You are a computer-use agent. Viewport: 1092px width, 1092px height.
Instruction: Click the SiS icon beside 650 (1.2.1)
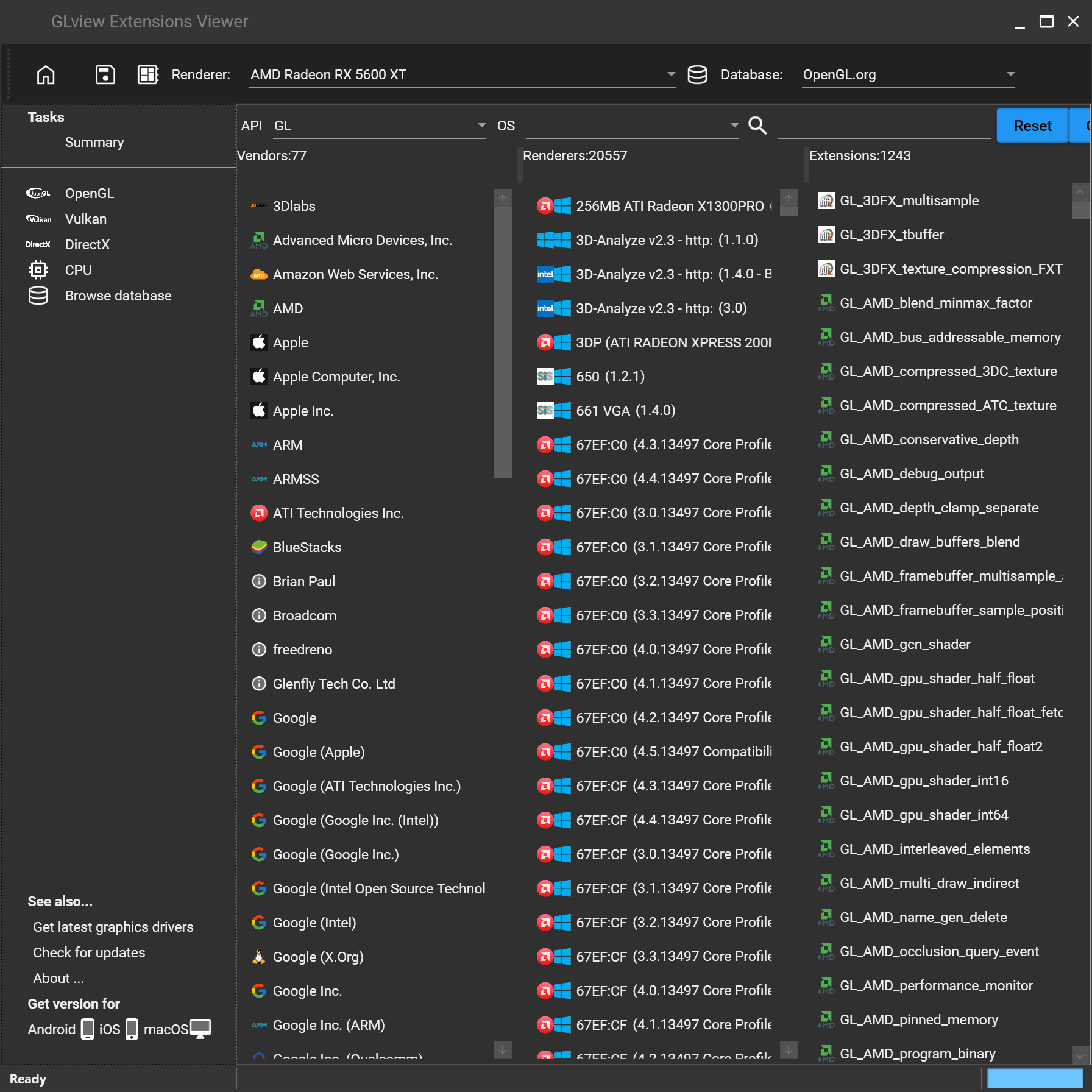tap(545, 377)
